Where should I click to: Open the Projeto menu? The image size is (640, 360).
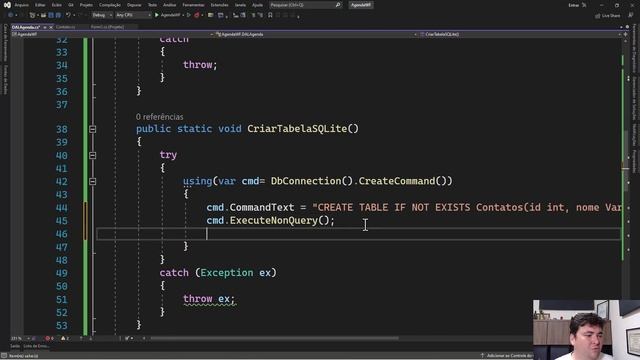86,5
